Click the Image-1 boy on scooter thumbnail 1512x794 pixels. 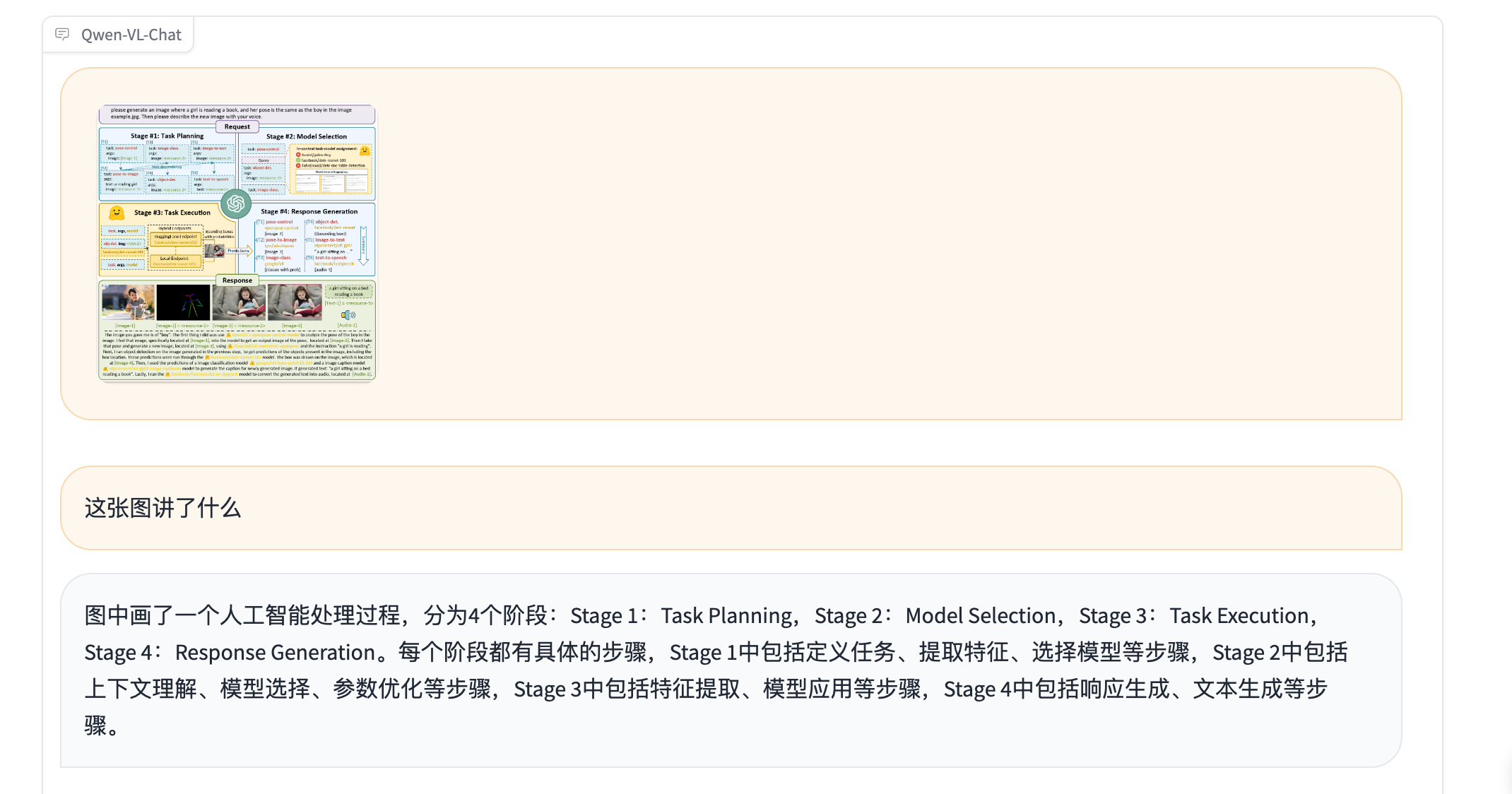[x=128, y=302]
